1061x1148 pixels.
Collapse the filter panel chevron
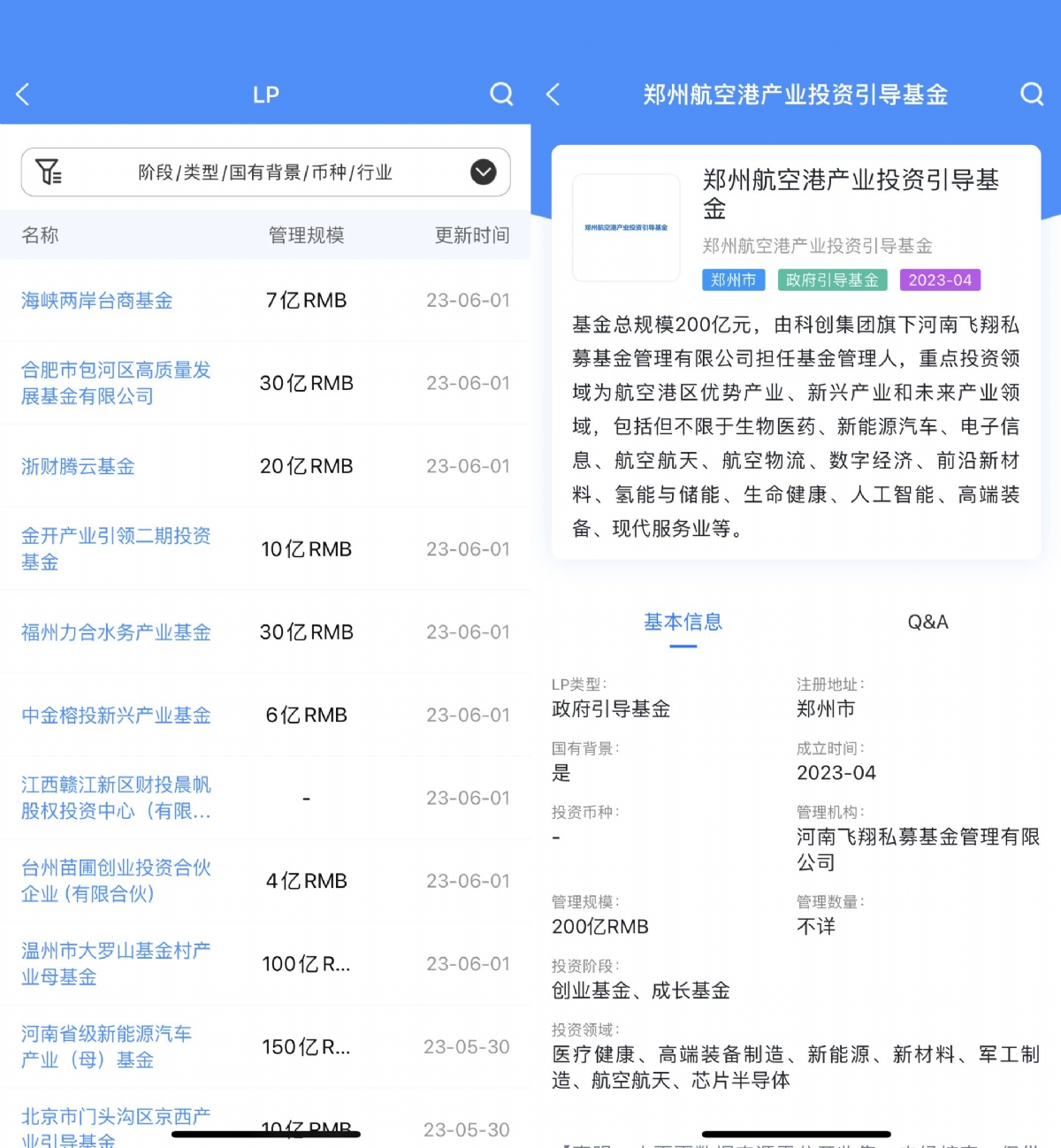coord(482,172)
